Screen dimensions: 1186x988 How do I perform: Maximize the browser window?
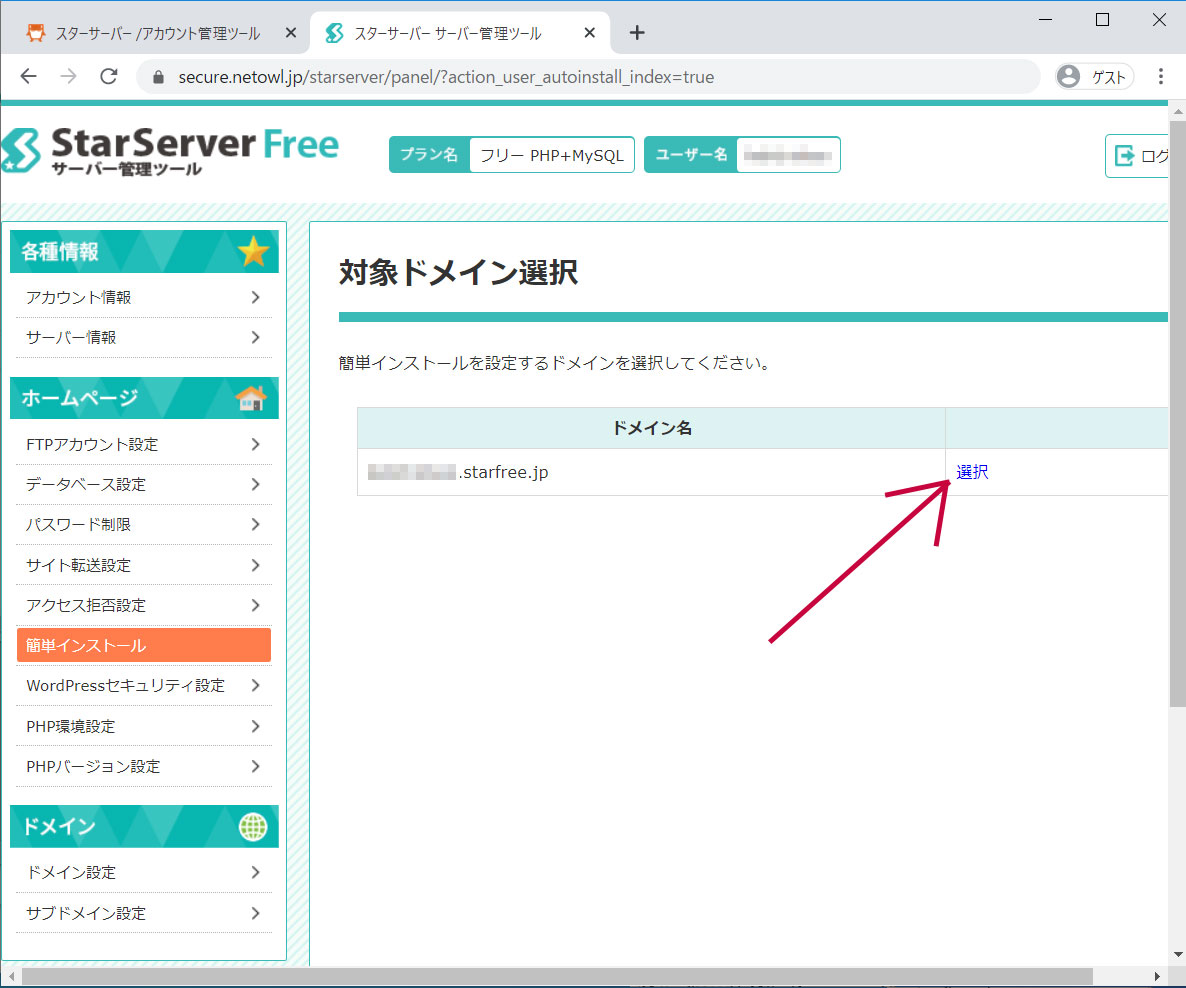pos(1102,20)
